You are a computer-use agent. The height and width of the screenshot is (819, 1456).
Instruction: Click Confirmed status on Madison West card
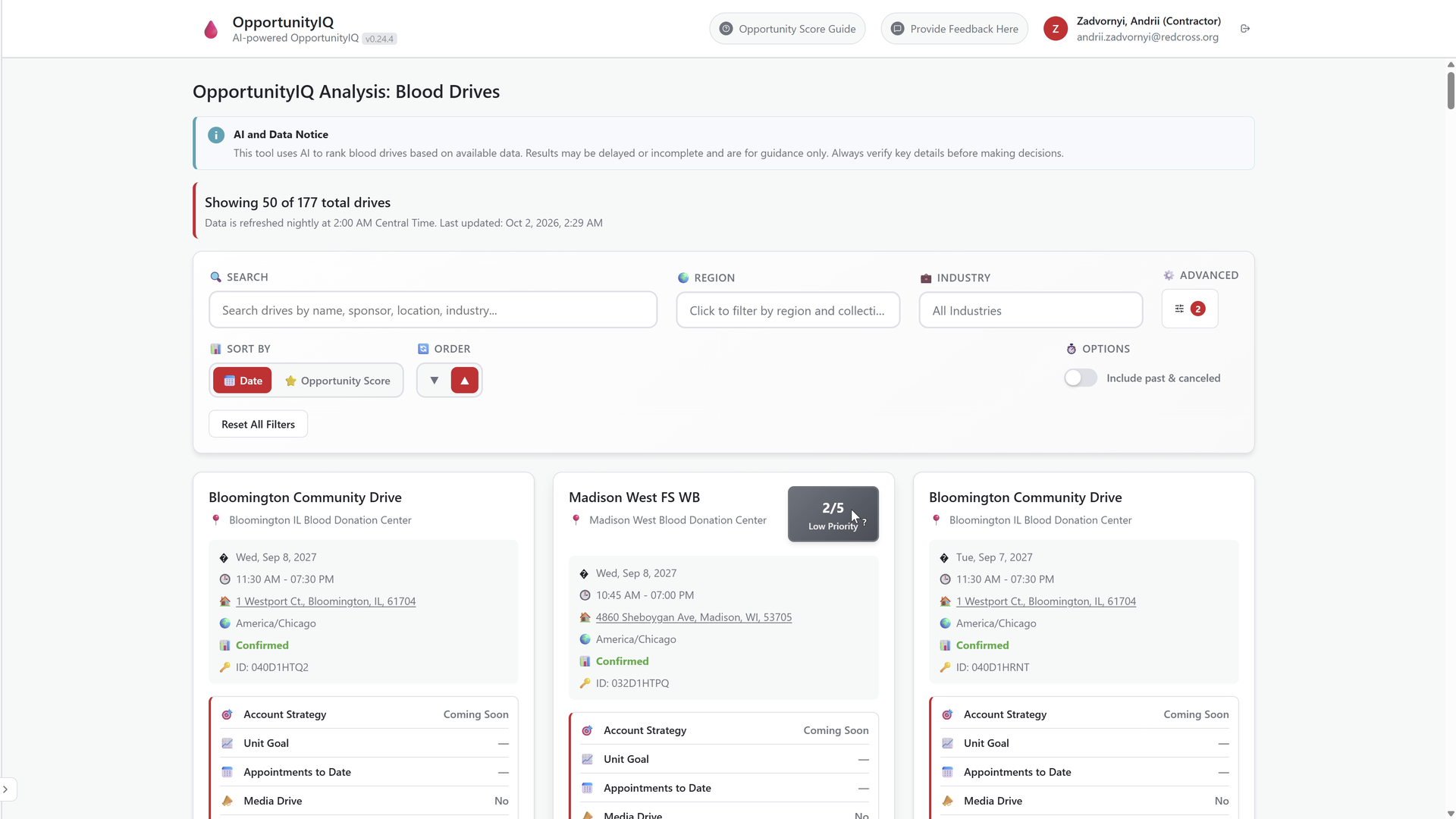click(622, 661)
